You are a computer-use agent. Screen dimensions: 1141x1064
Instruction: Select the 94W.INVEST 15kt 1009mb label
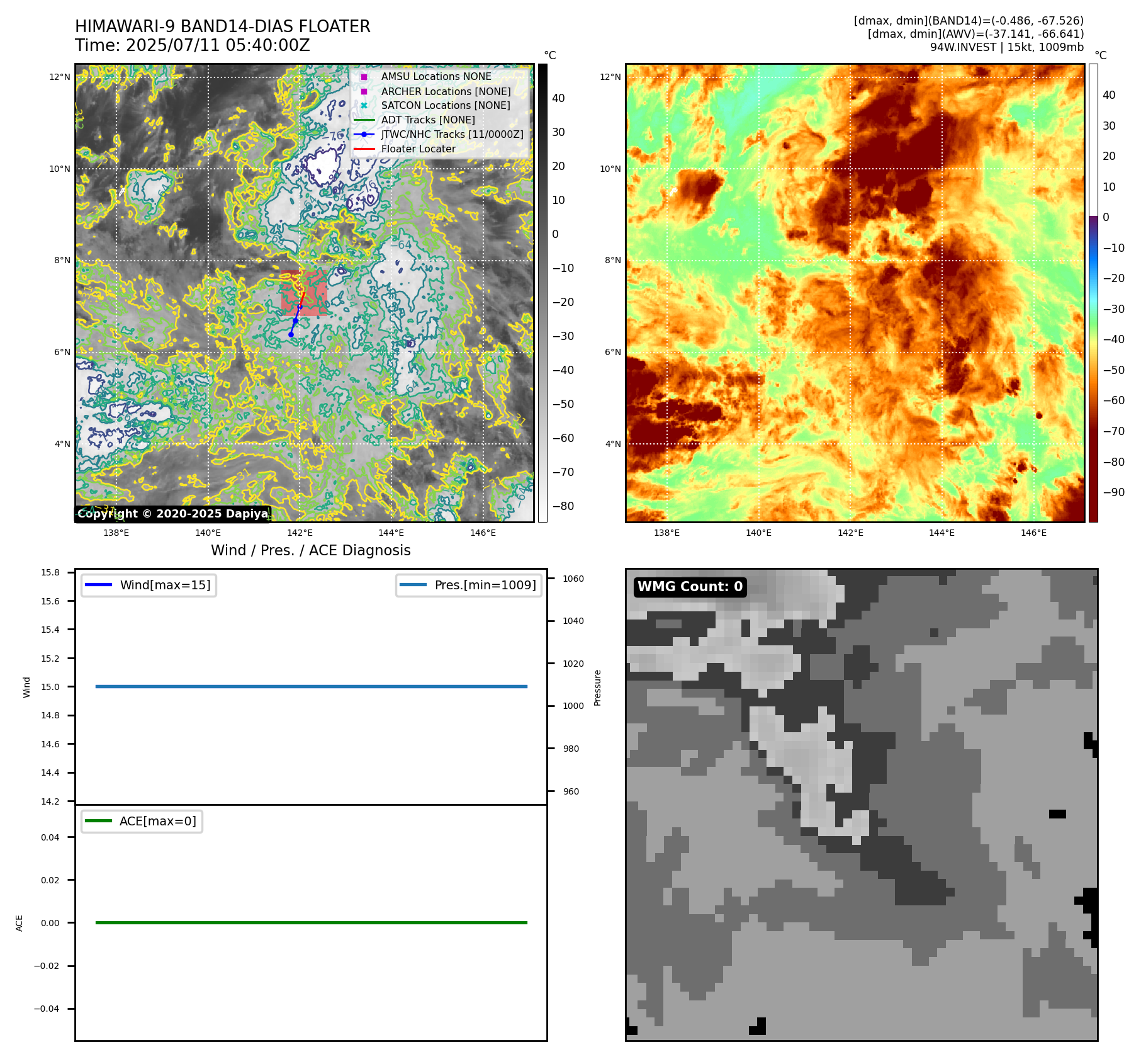[x=1007, y=47]
